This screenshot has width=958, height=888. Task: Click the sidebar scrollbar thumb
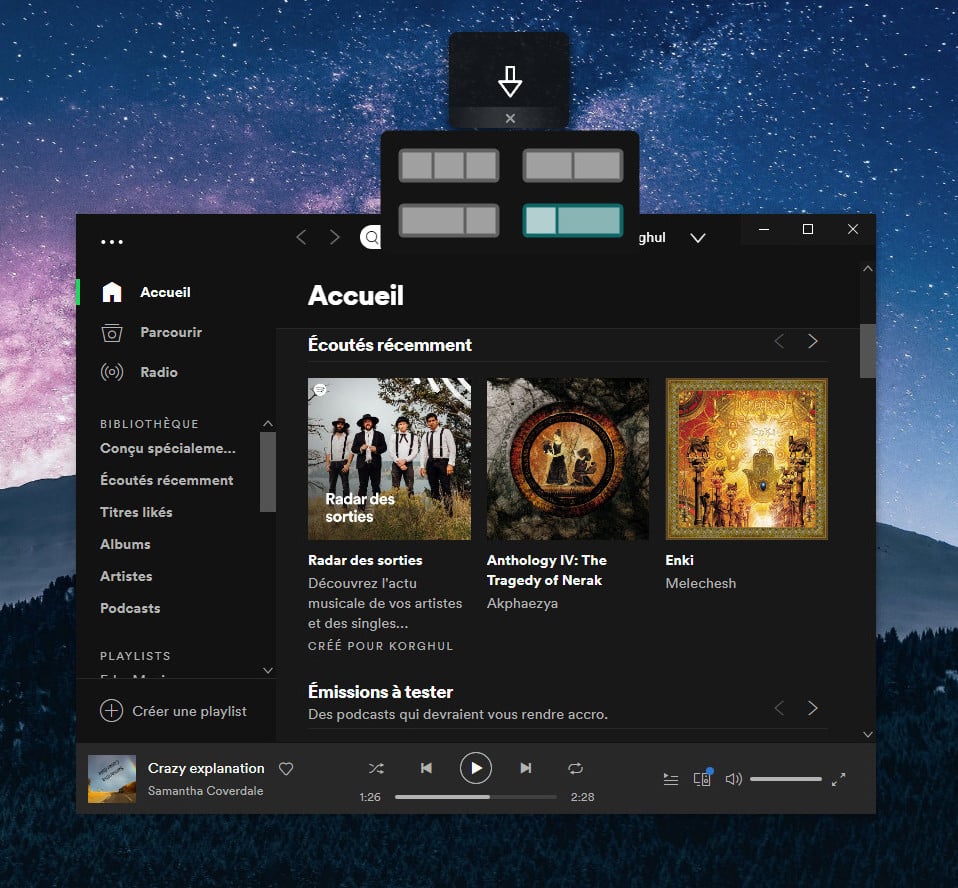(268, 472)
